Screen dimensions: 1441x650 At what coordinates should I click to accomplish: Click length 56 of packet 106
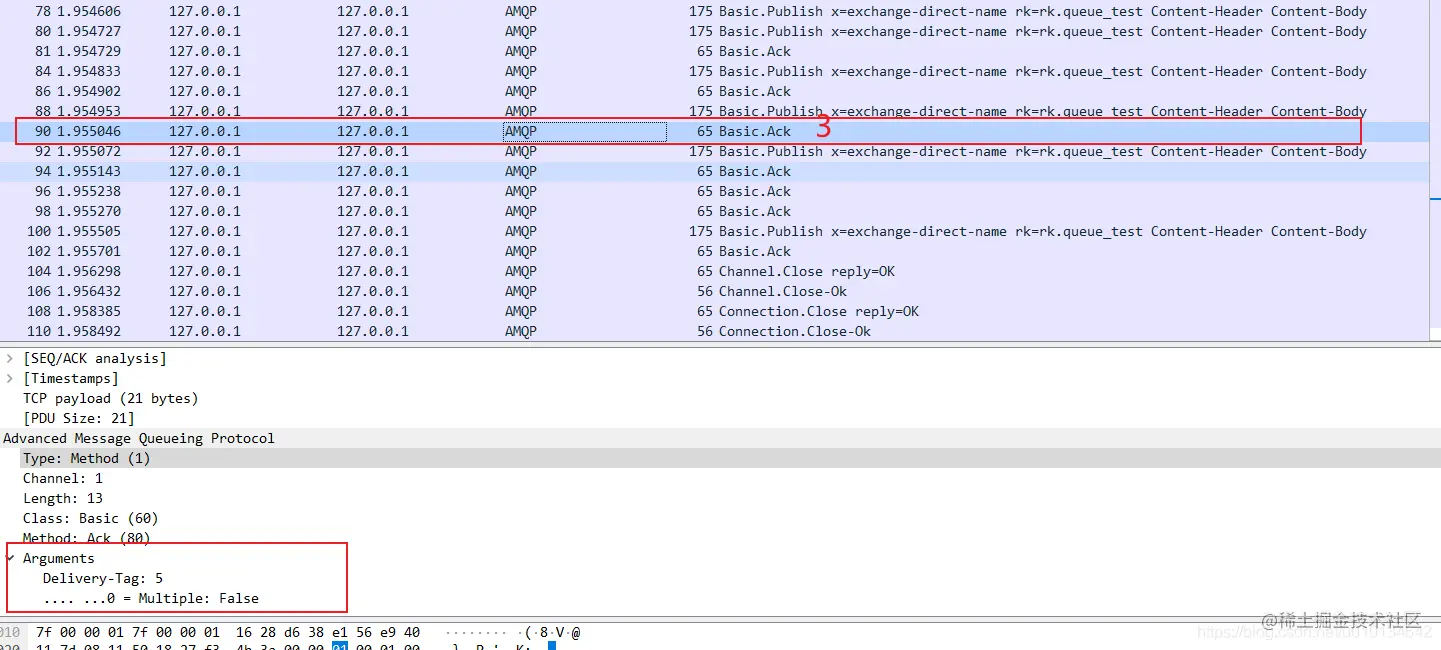tap(705, 291)
